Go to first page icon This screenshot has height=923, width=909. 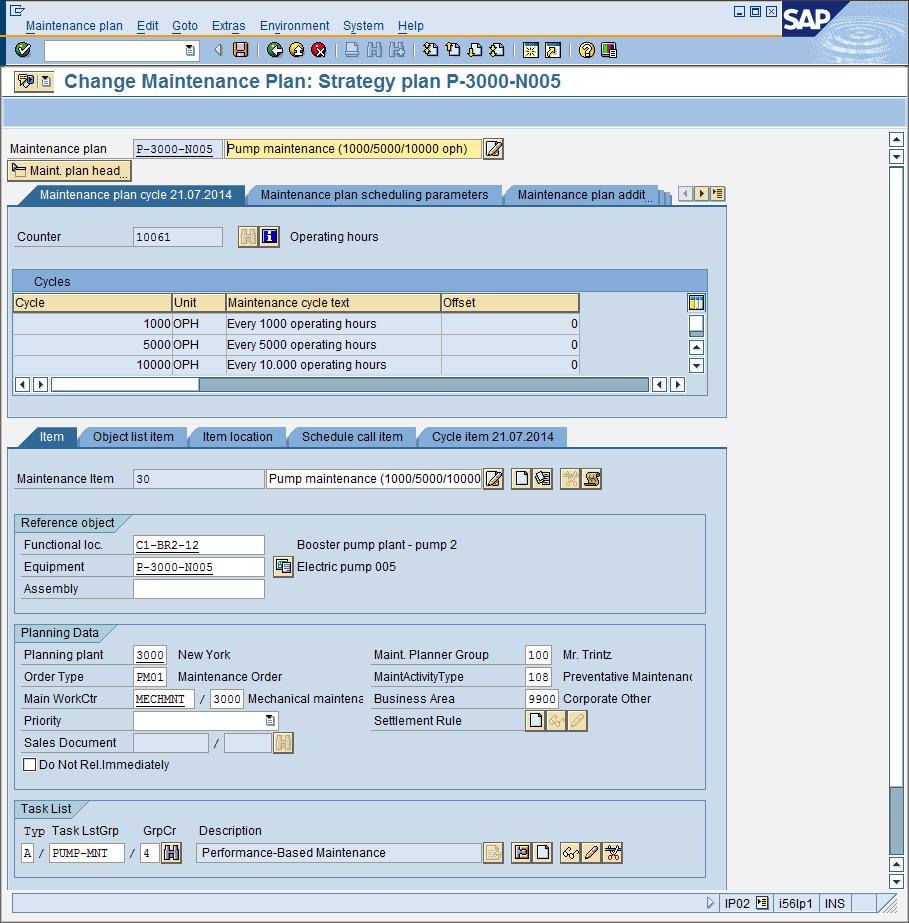click(x=430, y=50)
